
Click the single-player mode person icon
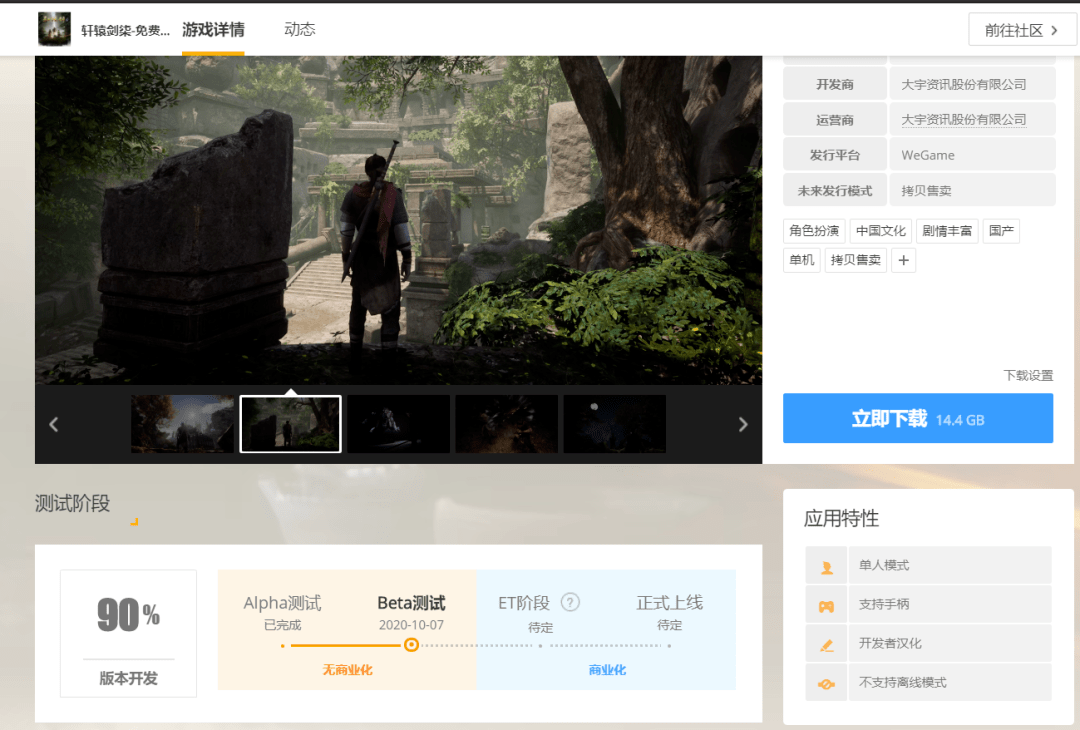827,567
